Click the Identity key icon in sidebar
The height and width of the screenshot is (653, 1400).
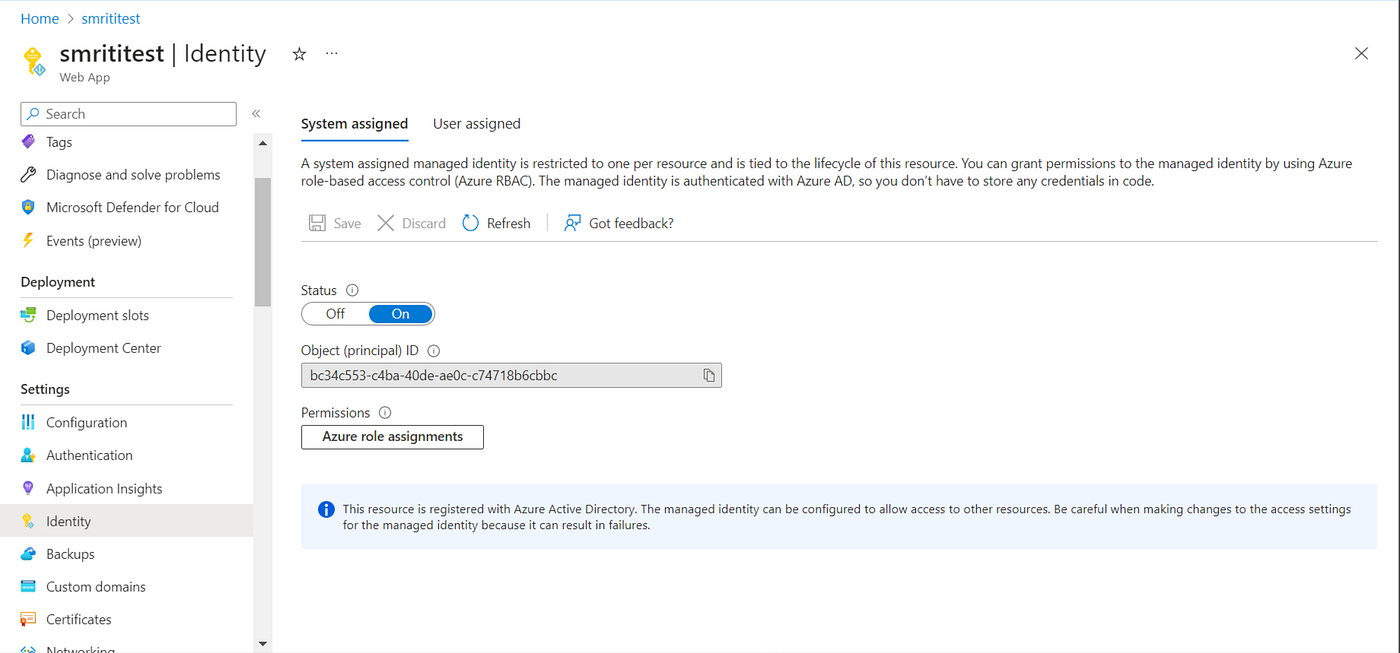(28, 521)
